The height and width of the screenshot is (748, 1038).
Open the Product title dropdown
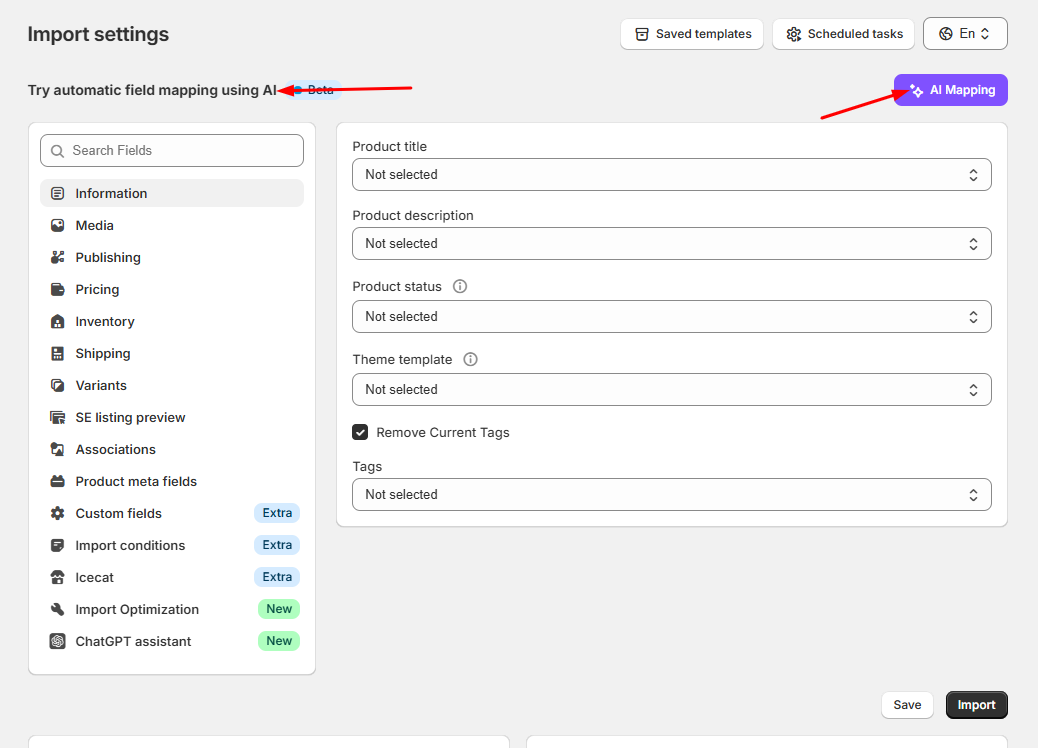click(671, 175)
